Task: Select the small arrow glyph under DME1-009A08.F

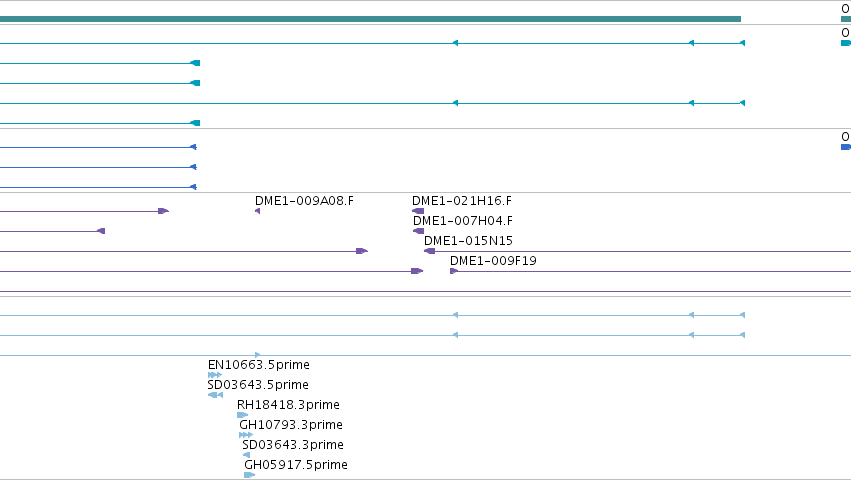Action: 257,211
